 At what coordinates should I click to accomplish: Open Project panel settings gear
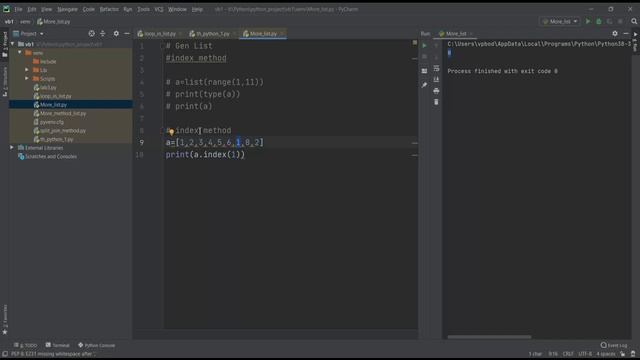click(116, 33)
